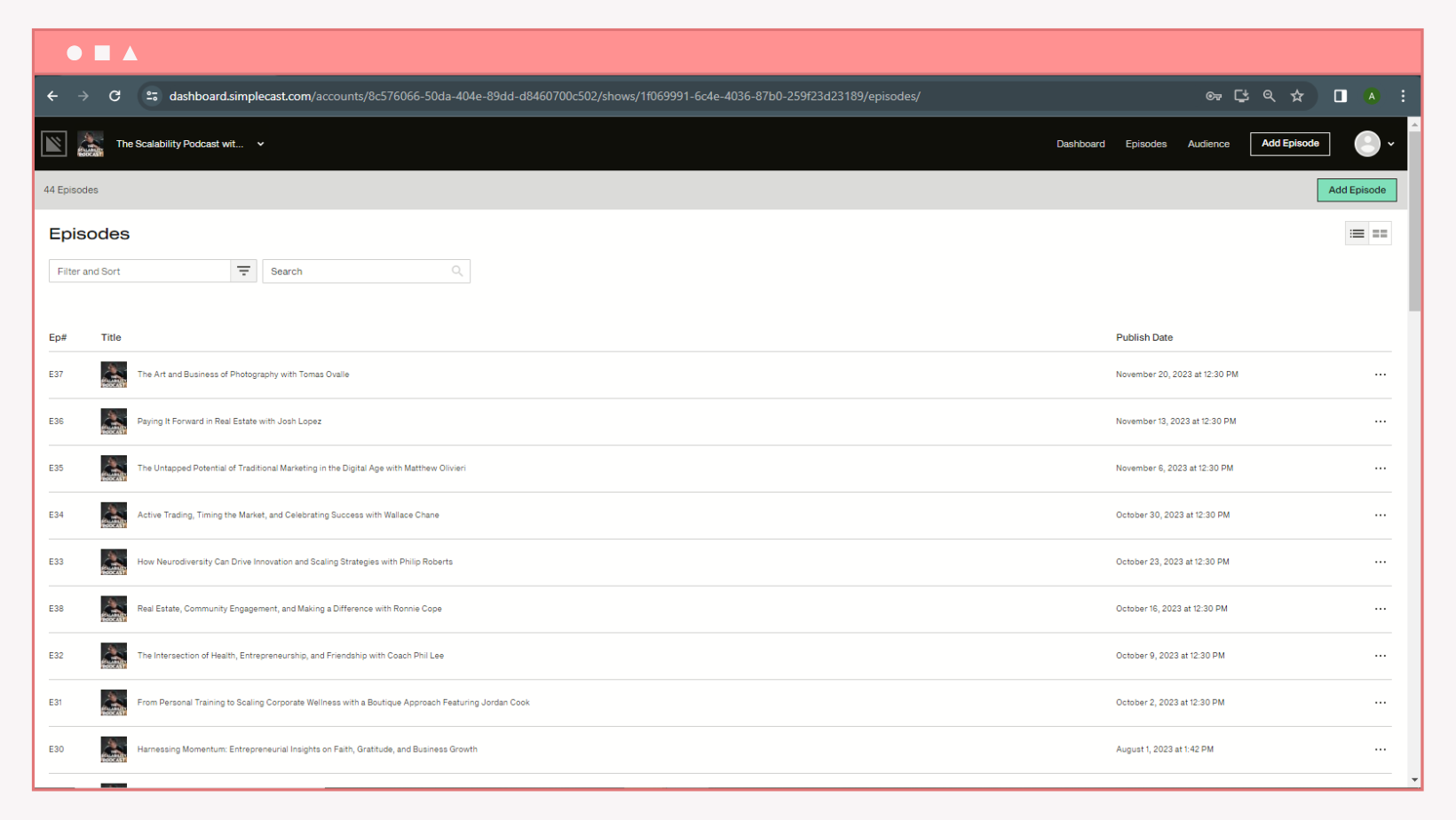Open the user account avatar menu

(1373, 144)
